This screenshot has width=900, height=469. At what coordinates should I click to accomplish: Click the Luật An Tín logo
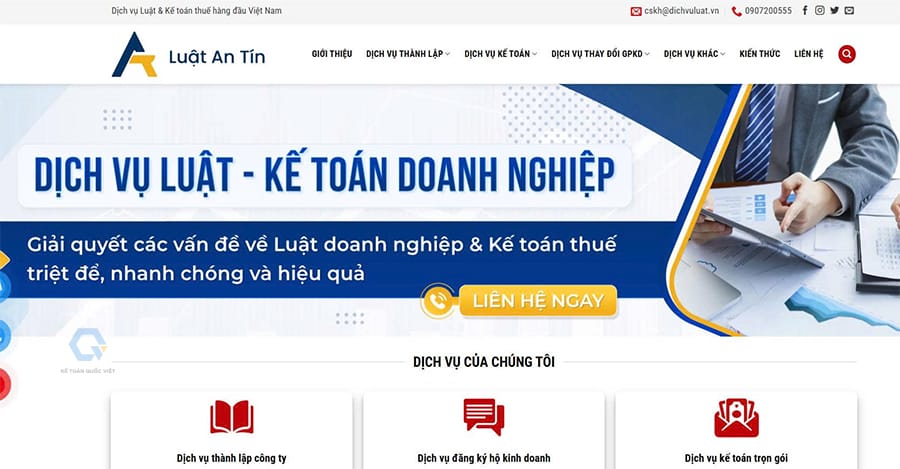pos(188,55)
